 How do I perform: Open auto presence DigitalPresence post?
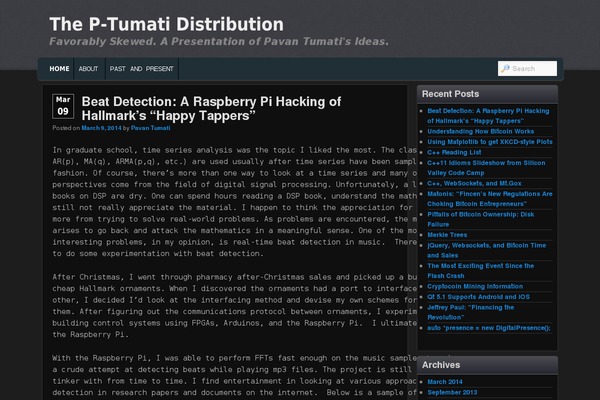coord(489,328)
